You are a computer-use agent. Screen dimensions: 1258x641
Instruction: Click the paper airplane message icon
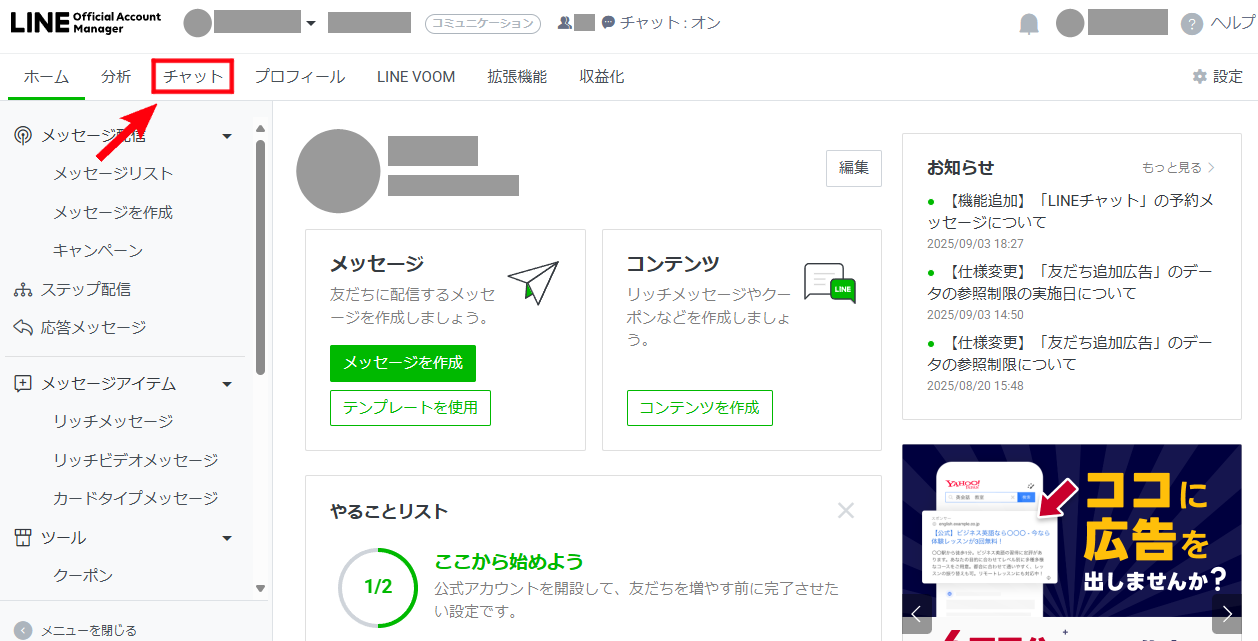[533, 282]
